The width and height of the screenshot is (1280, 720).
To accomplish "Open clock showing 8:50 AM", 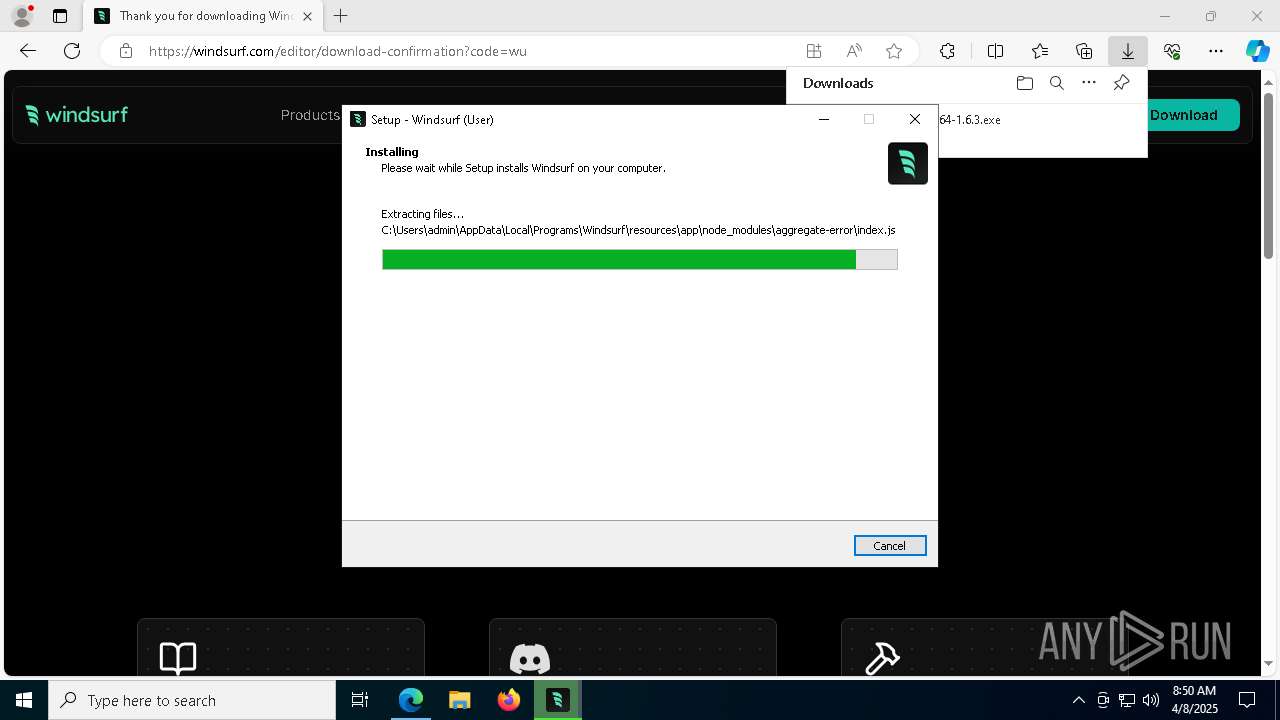I will tap(1194, 700).
